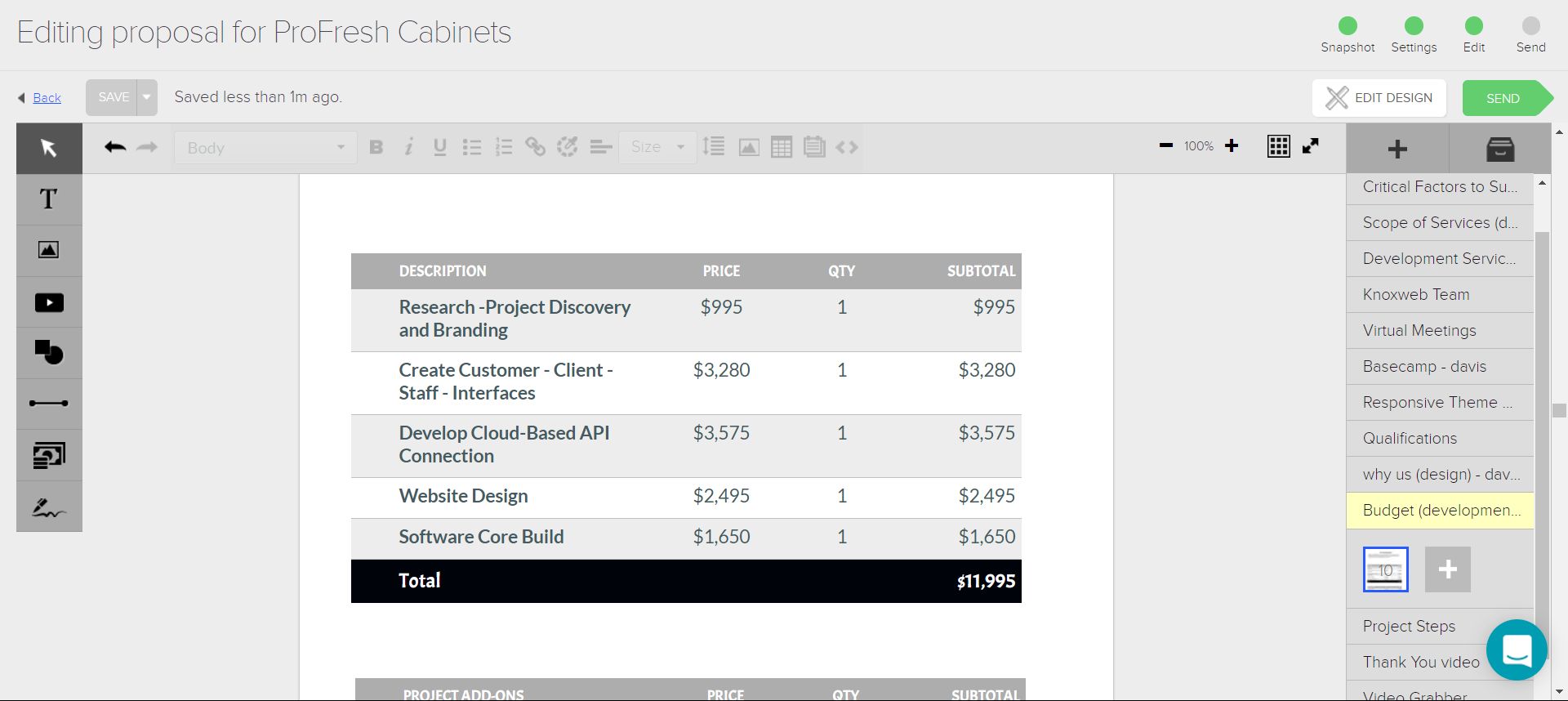Pick the Line tool
This screenshot has height=701, width=1568.
click(48, 404)
